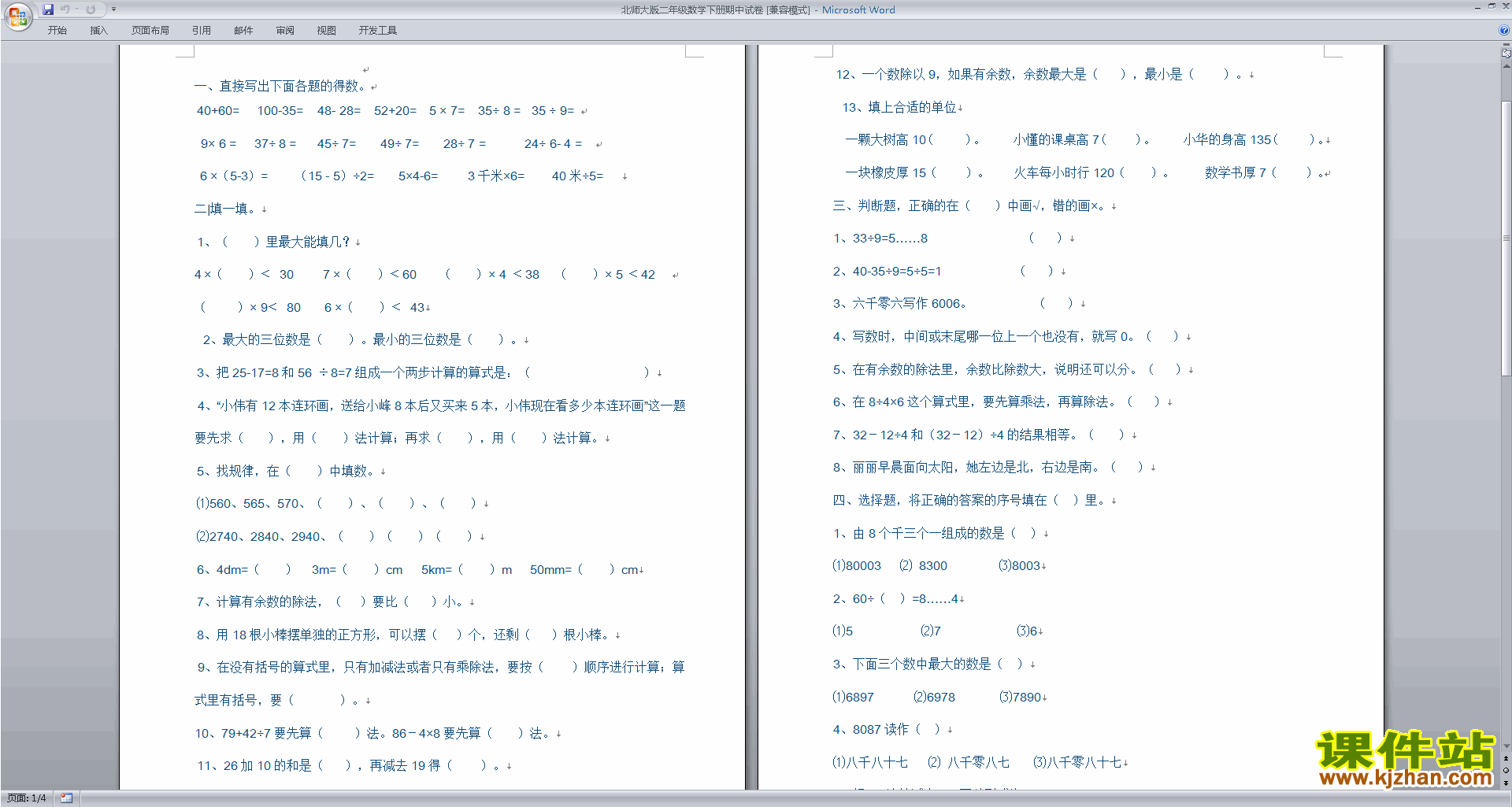Open the 插入 ribbon tab
Viewport: 1512px width, 807px height.
pos(98,31)
